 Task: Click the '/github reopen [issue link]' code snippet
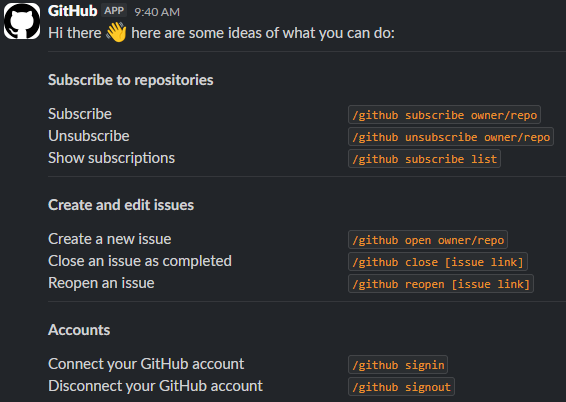click(441, 284)
